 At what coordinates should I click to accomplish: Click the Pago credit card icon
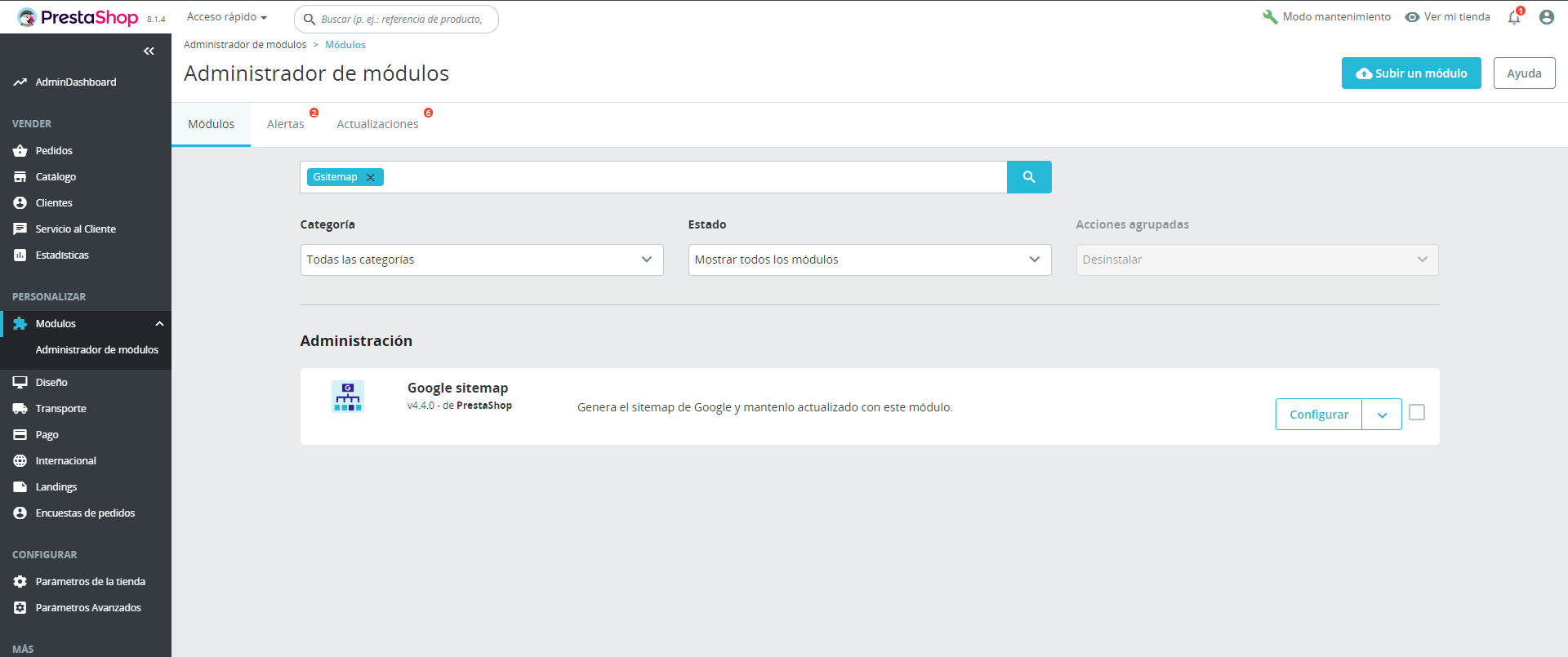point(20,435)
